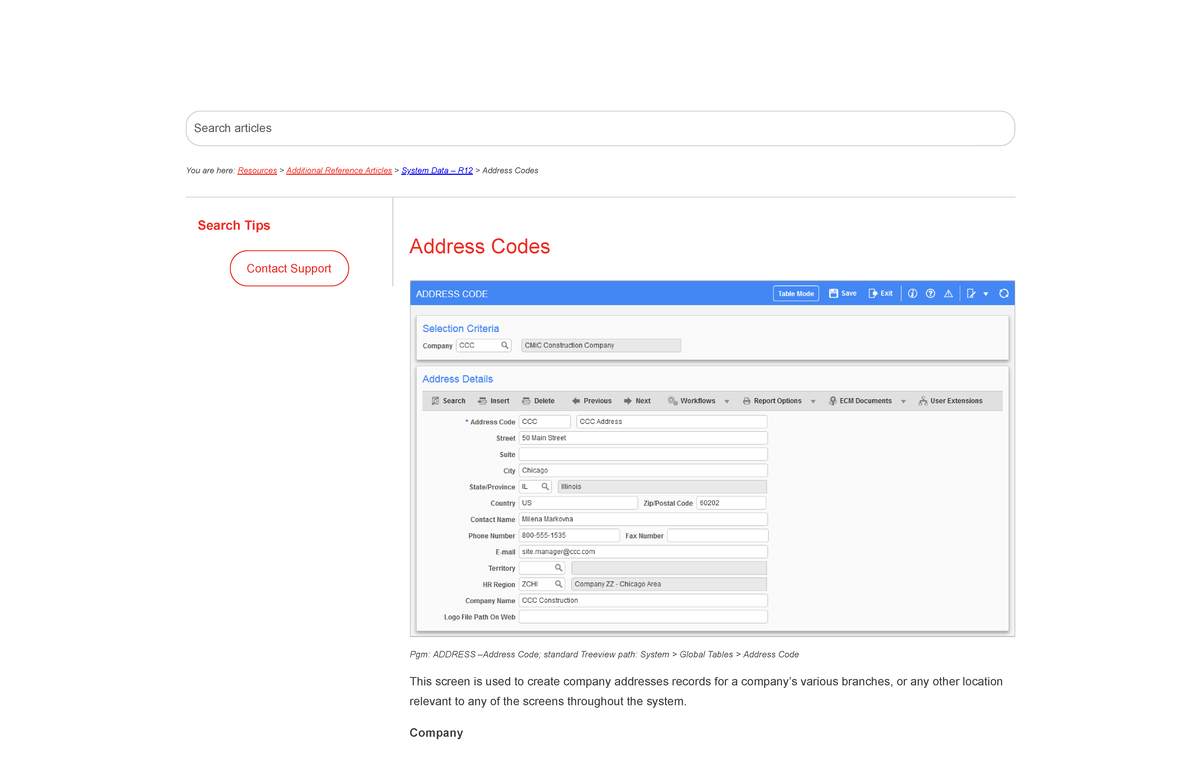Click the Exit icon on the title bar
The image size is (1200, 776).
point(878,293)
